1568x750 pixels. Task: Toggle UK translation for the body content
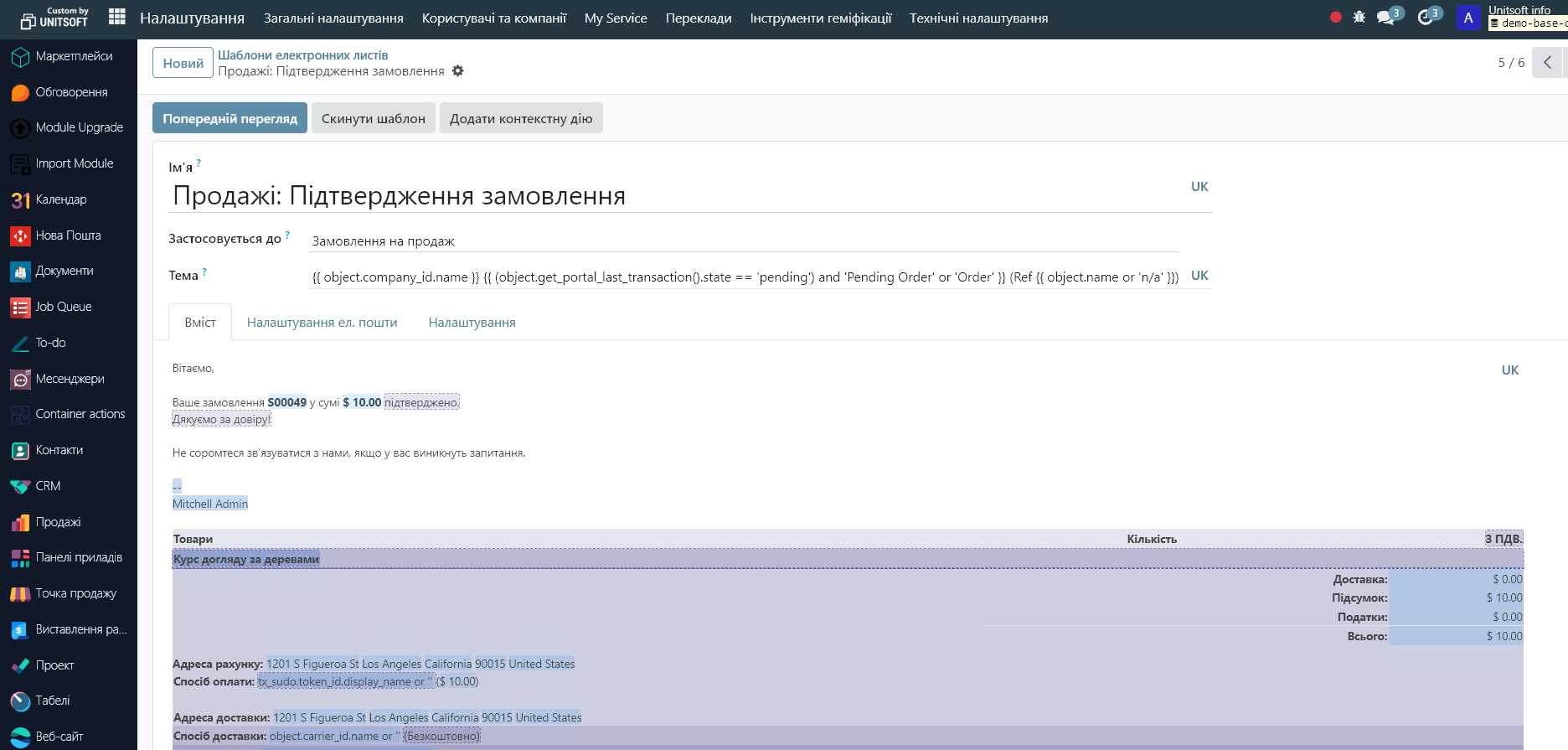point(1509,370)
